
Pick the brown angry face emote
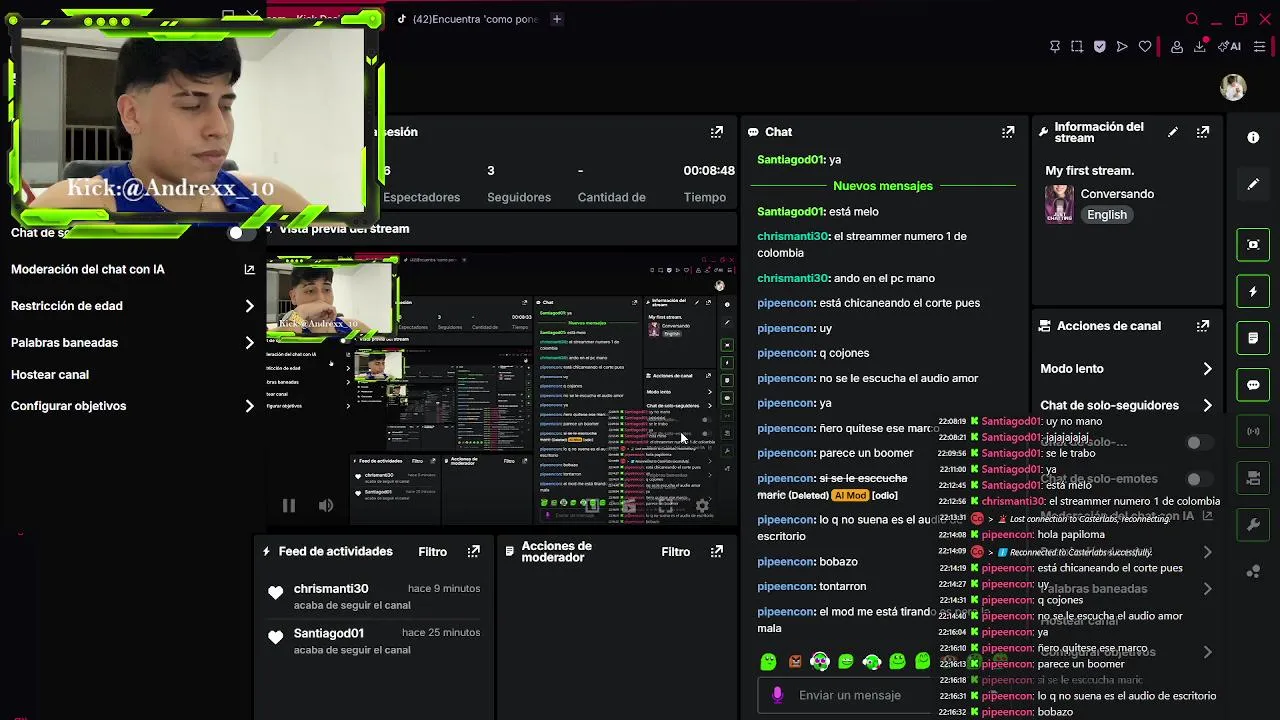(795, 661)
